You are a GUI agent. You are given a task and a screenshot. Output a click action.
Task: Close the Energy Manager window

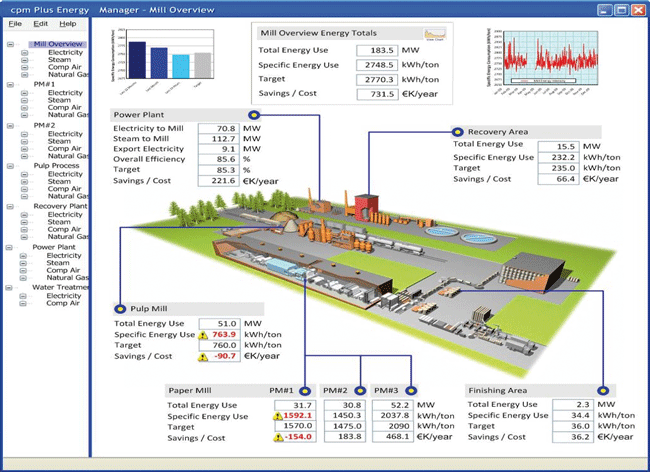coord(638,10)
